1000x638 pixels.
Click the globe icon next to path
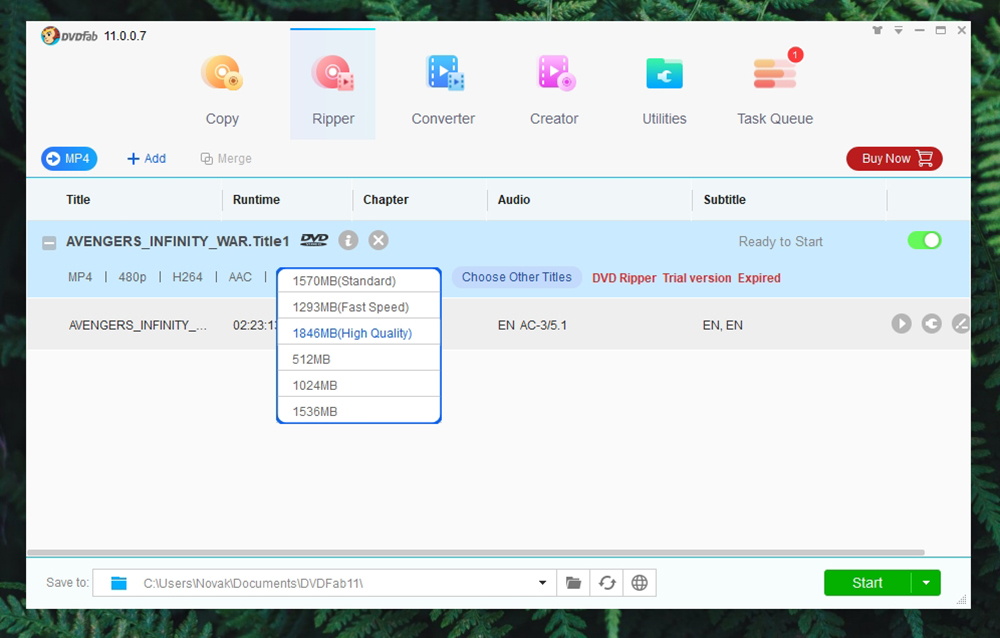[x=640, y=583]
